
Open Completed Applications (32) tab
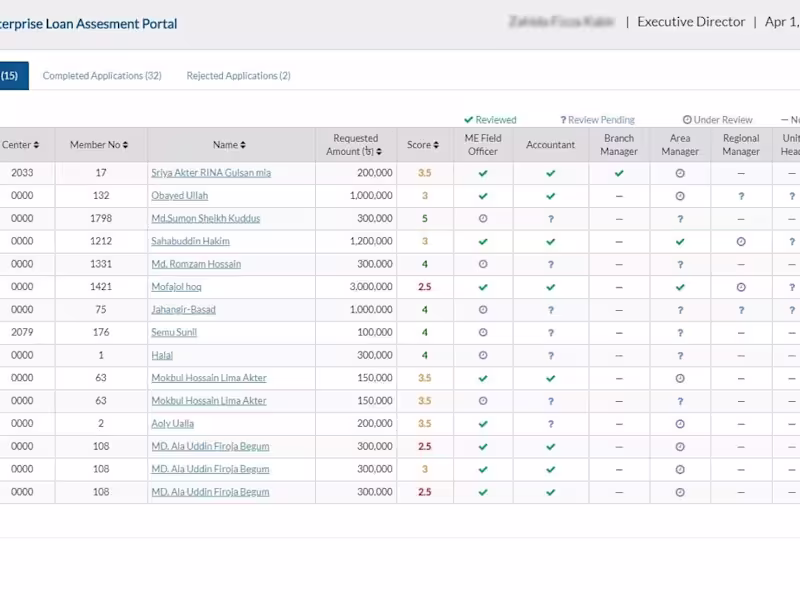coord(102,76)
